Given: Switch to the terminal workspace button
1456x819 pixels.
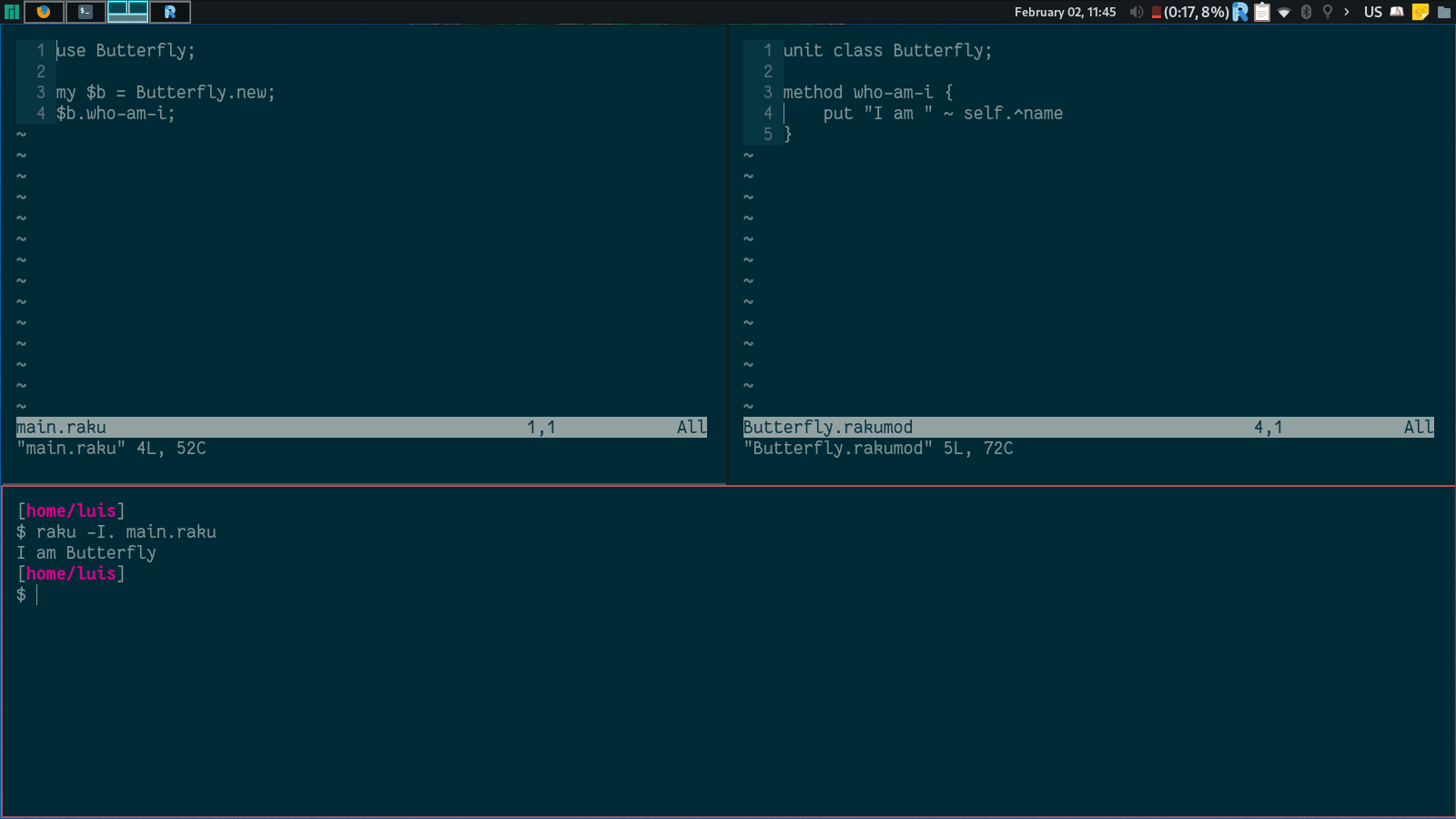Looking at the screenshot, I should click(x=86, y=12).
